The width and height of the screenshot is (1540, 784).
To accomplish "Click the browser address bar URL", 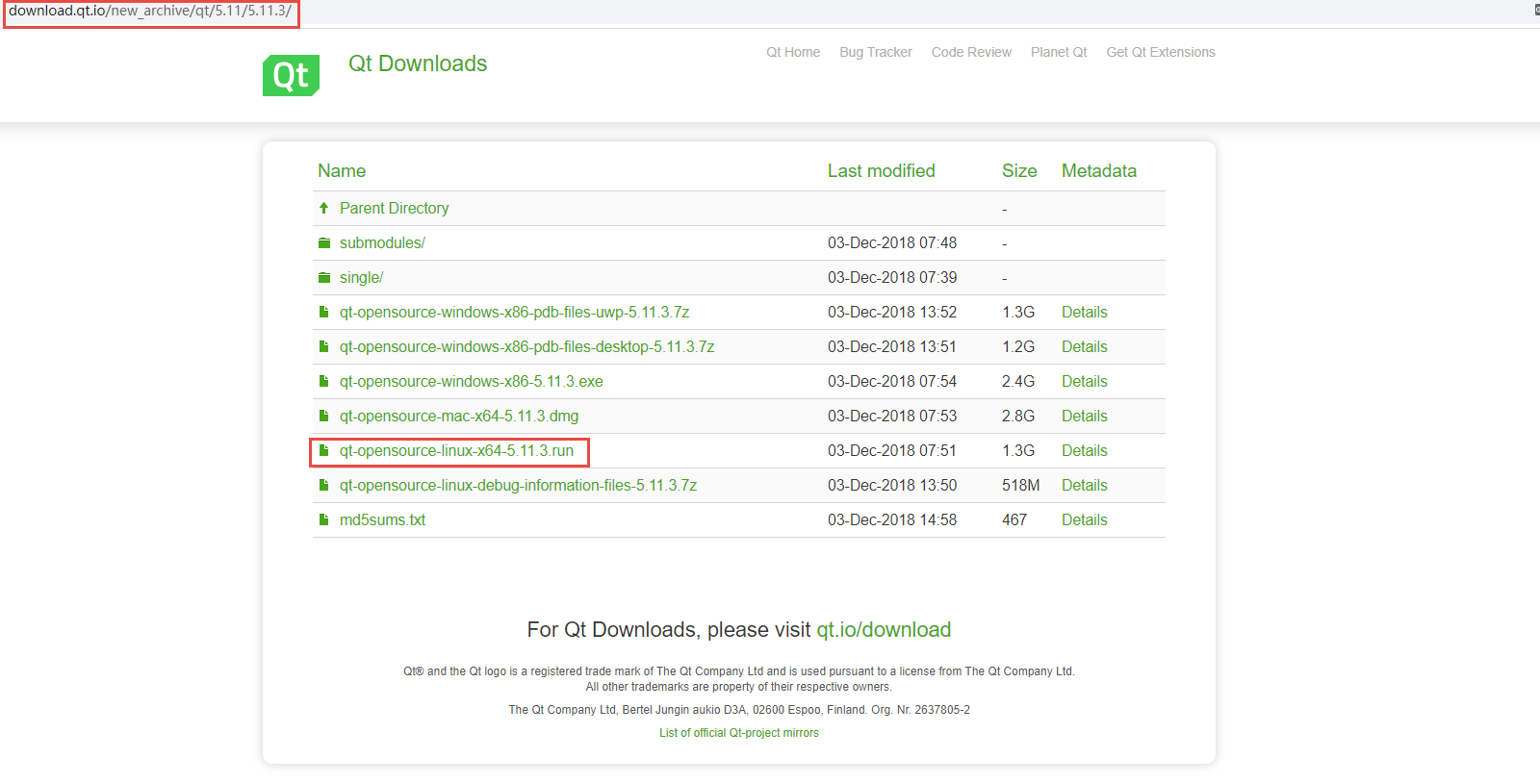I will tap(150, 12).
